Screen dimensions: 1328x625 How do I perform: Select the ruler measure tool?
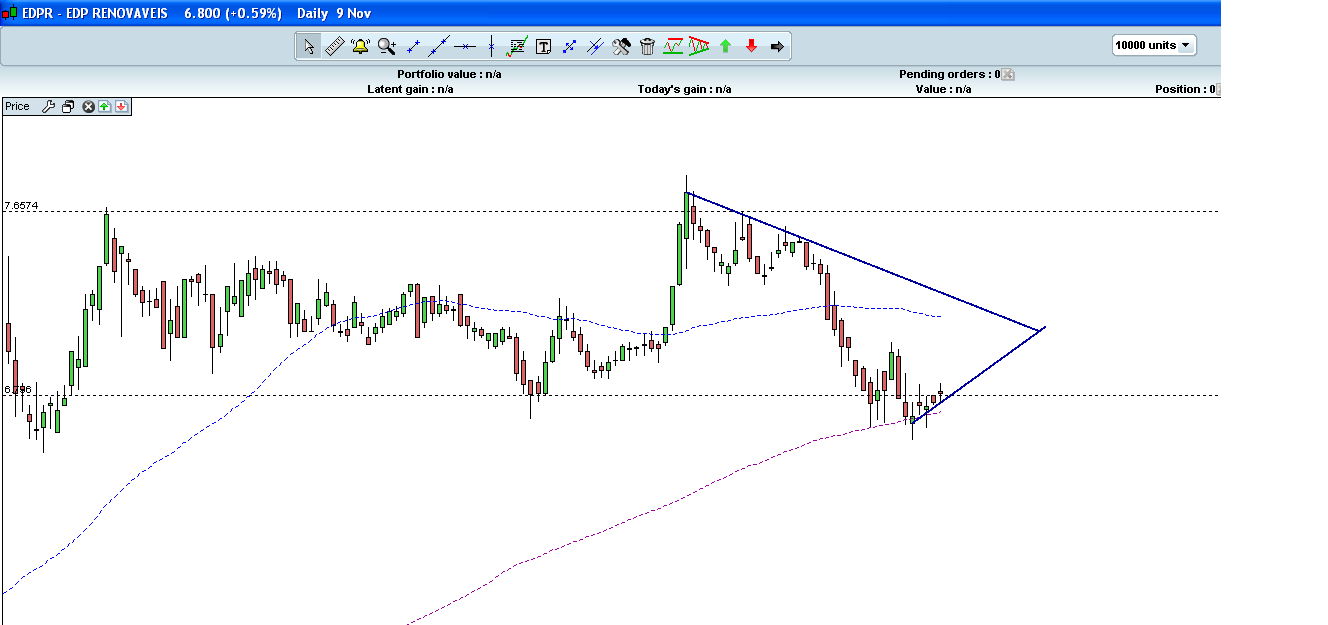pyautogui.click(x=335, y=46)
